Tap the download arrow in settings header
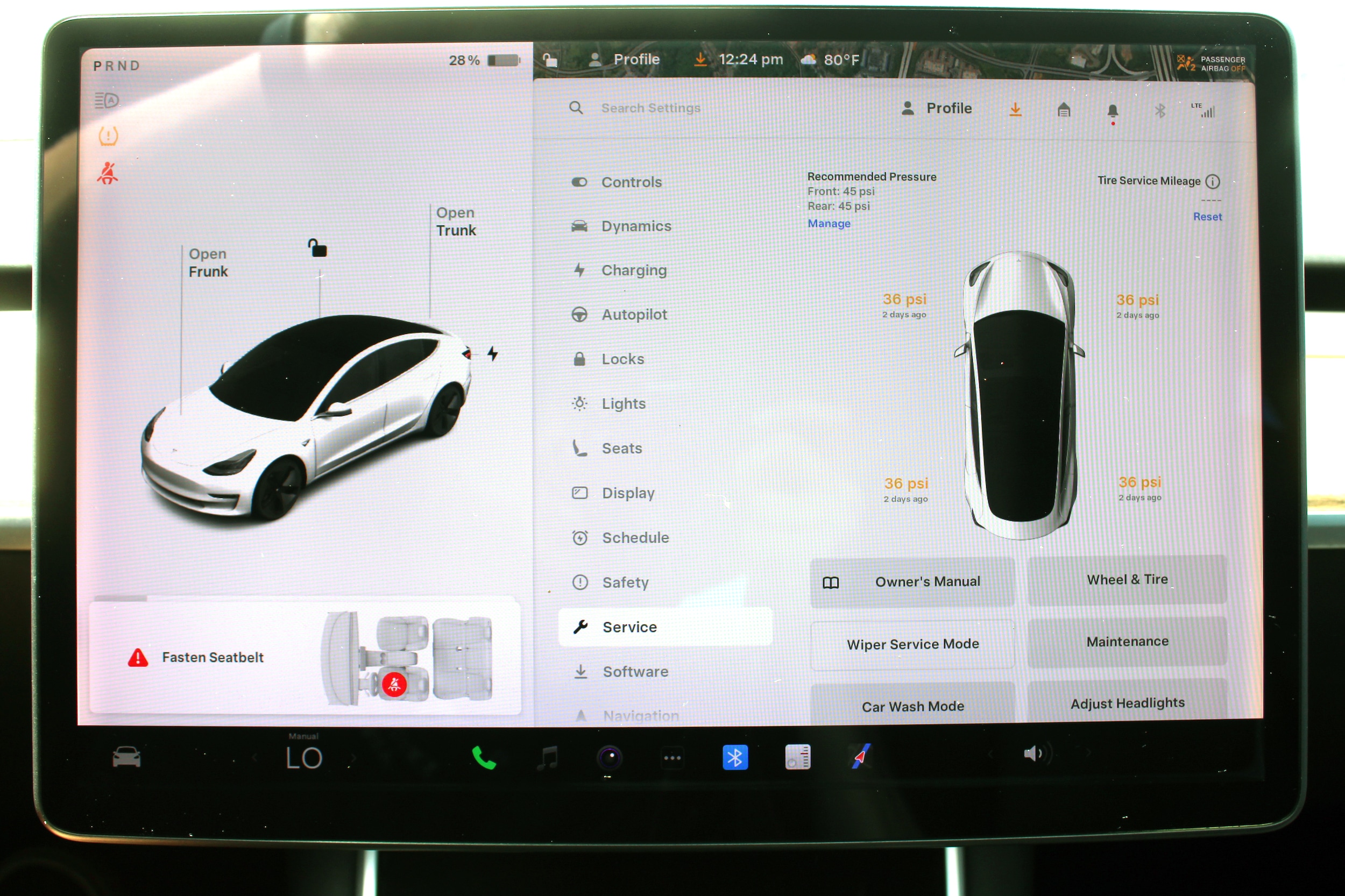Image resolution: width=1345 pixels, height=896 pixels. click(x=1015, y=109)
